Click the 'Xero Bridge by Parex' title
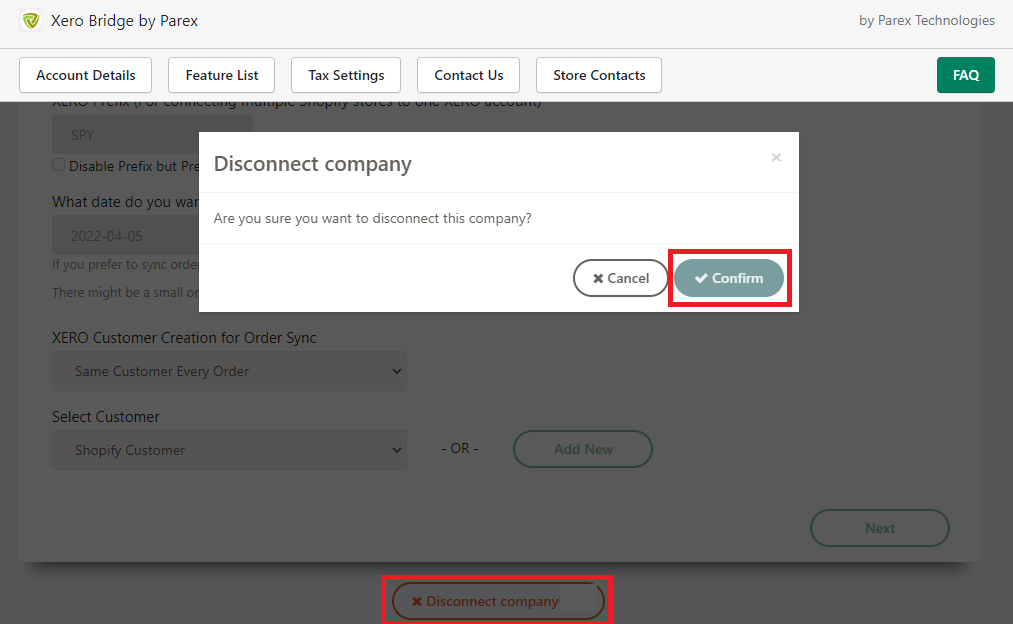The height and width of the screenshot is (624, 1013). click(125, 21)
